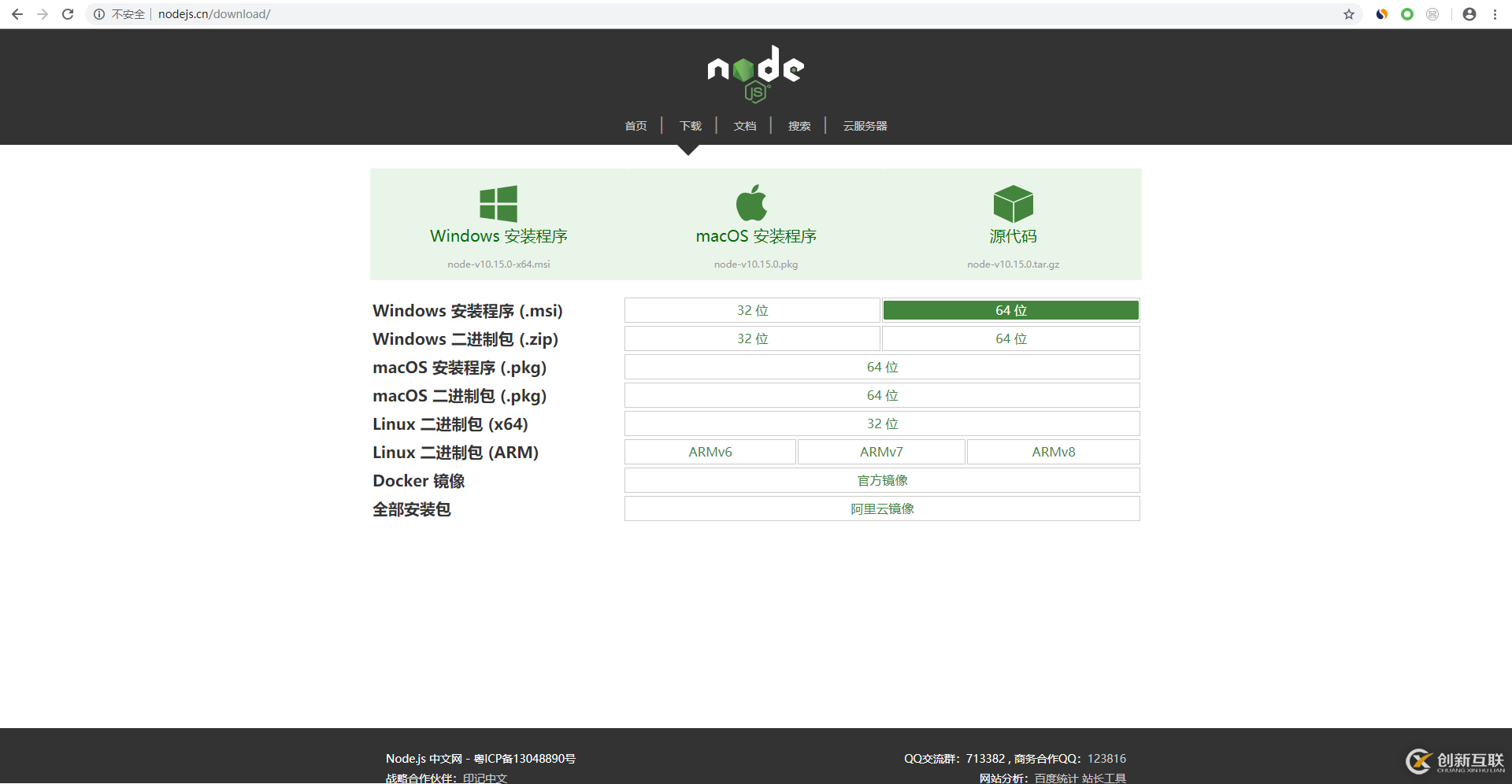Screen dimensions: 1512x784
Task: Click the Node.js 中文网 footer text
Action: 424,759
